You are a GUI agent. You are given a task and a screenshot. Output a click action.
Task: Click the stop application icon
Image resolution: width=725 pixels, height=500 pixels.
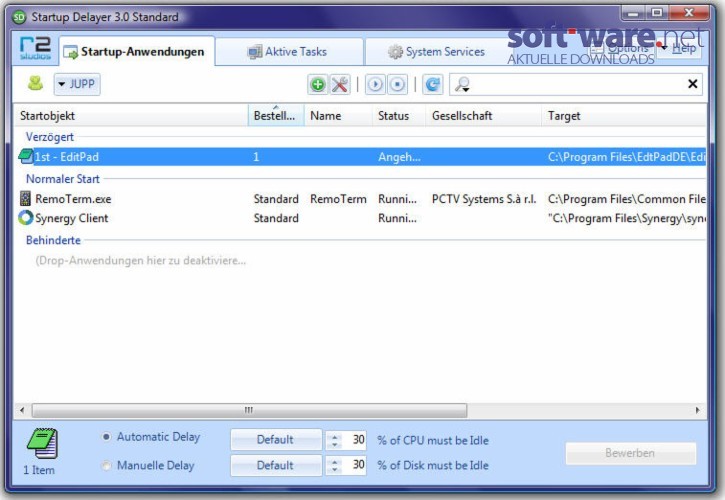(x=397, y=85)
